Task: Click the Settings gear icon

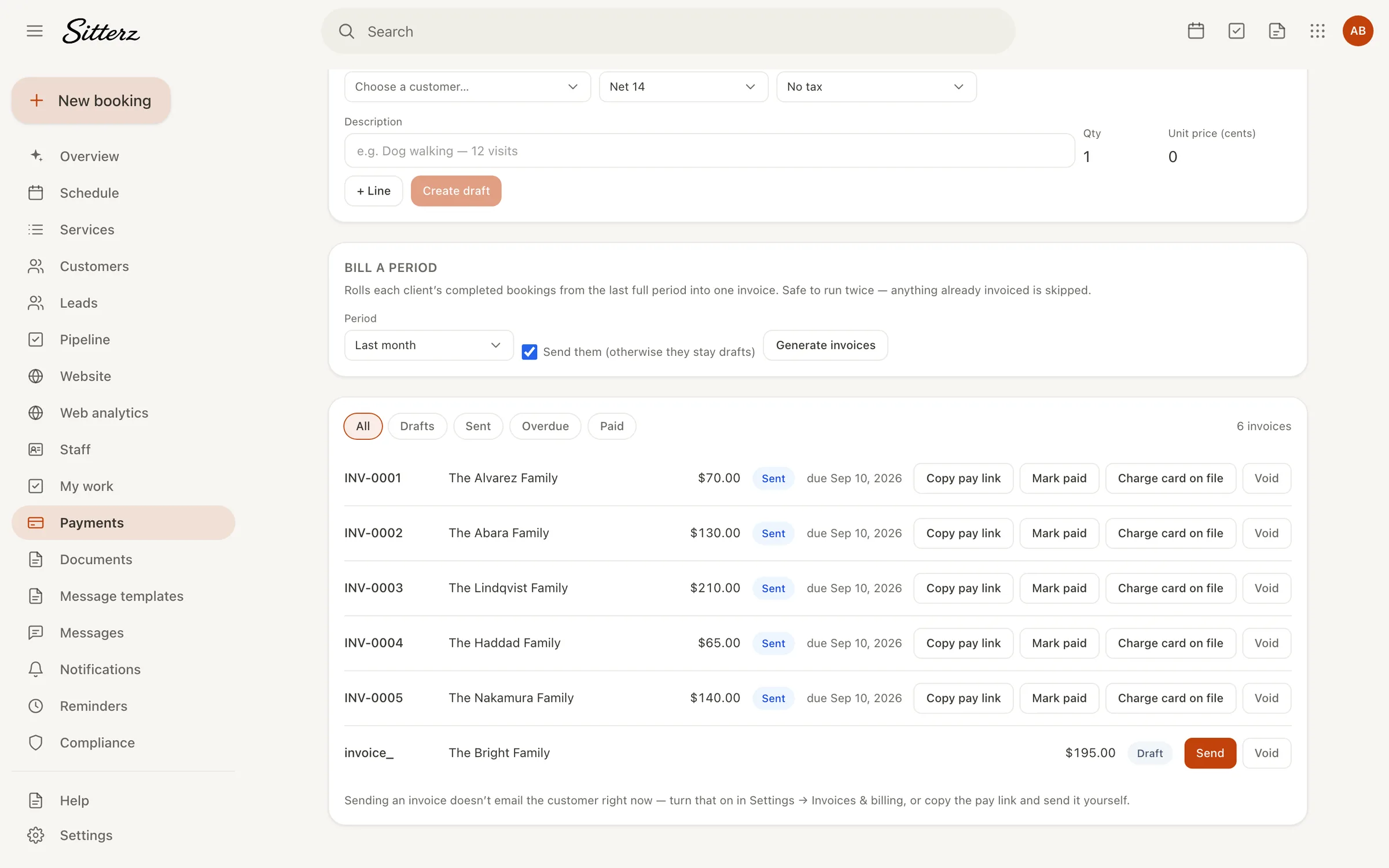Action: (36, 835)
